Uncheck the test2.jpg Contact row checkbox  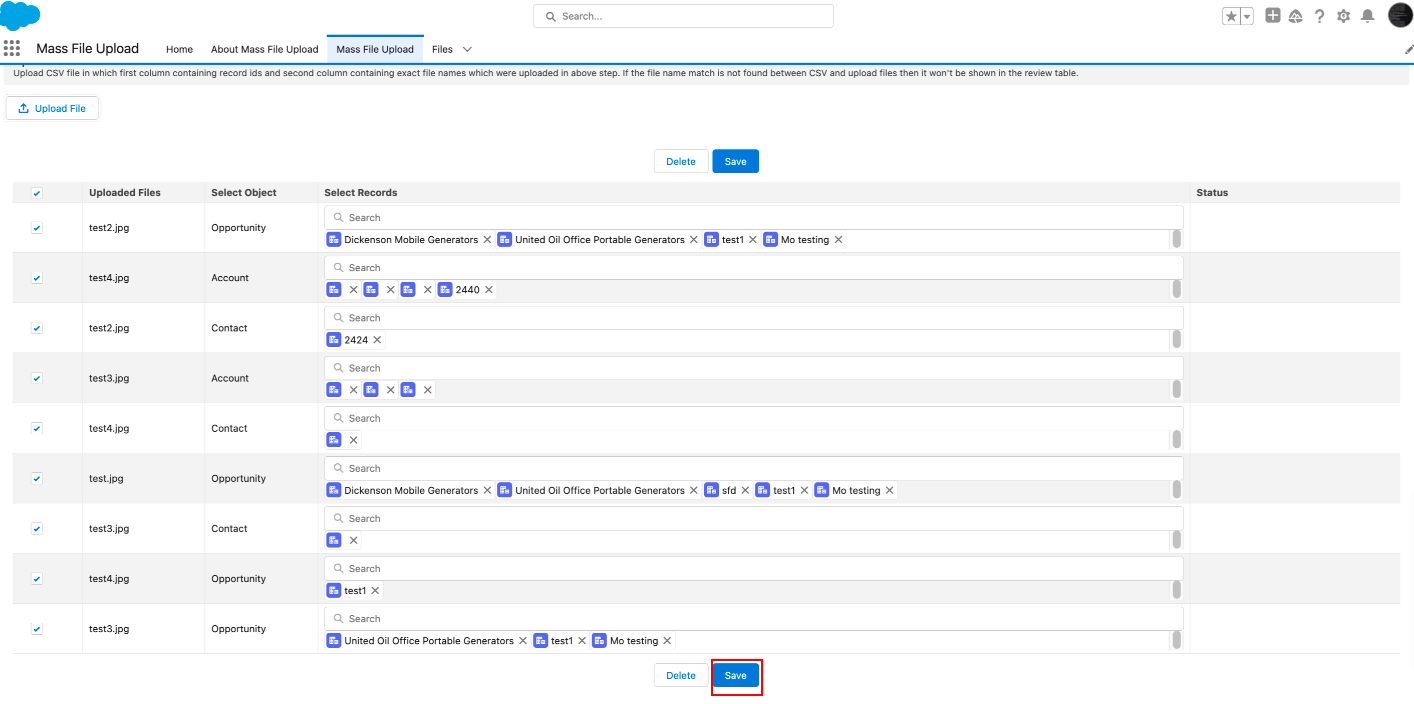37,328
